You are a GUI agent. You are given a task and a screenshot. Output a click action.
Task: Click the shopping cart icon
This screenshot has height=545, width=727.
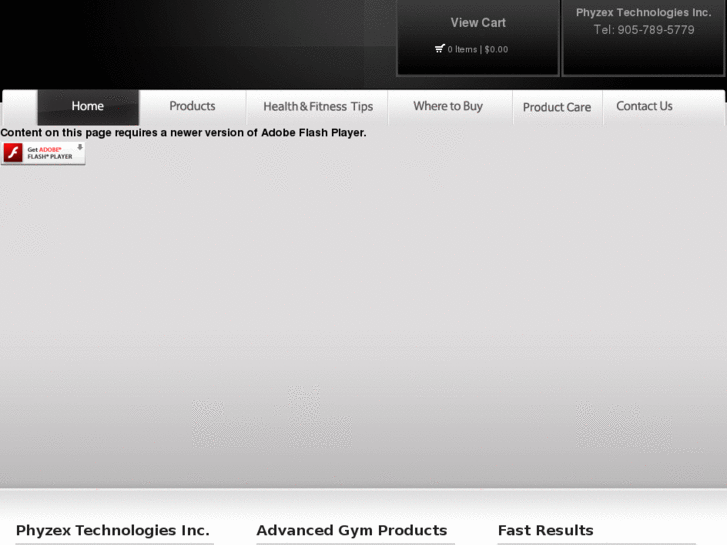click(x=440, y=48)
